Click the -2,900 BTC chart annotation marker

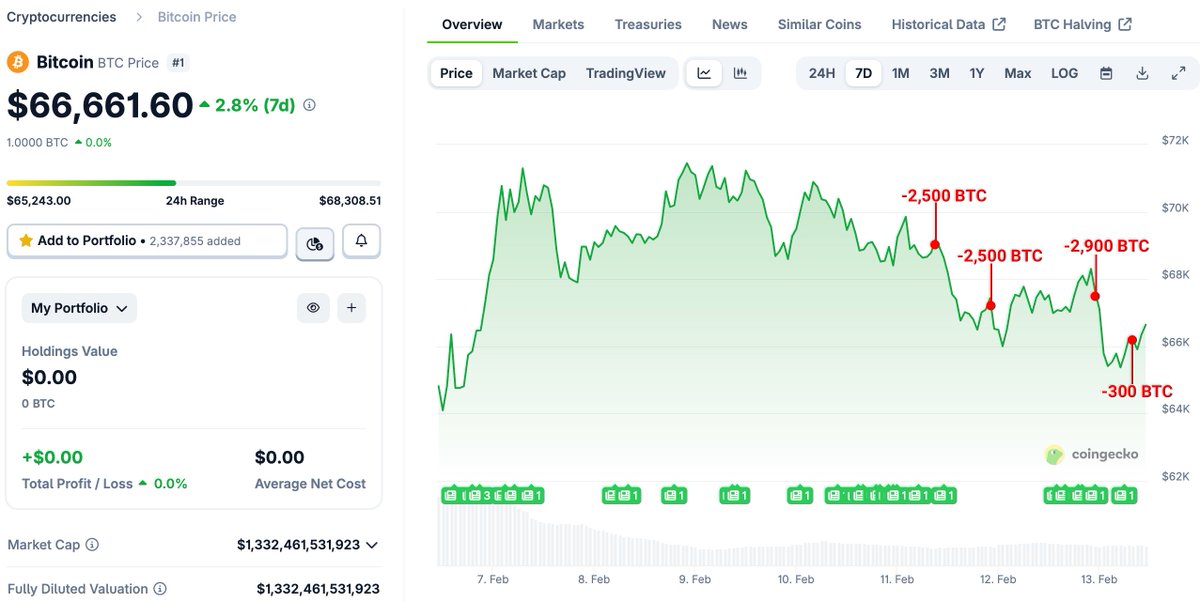[x=1095, y=295]
